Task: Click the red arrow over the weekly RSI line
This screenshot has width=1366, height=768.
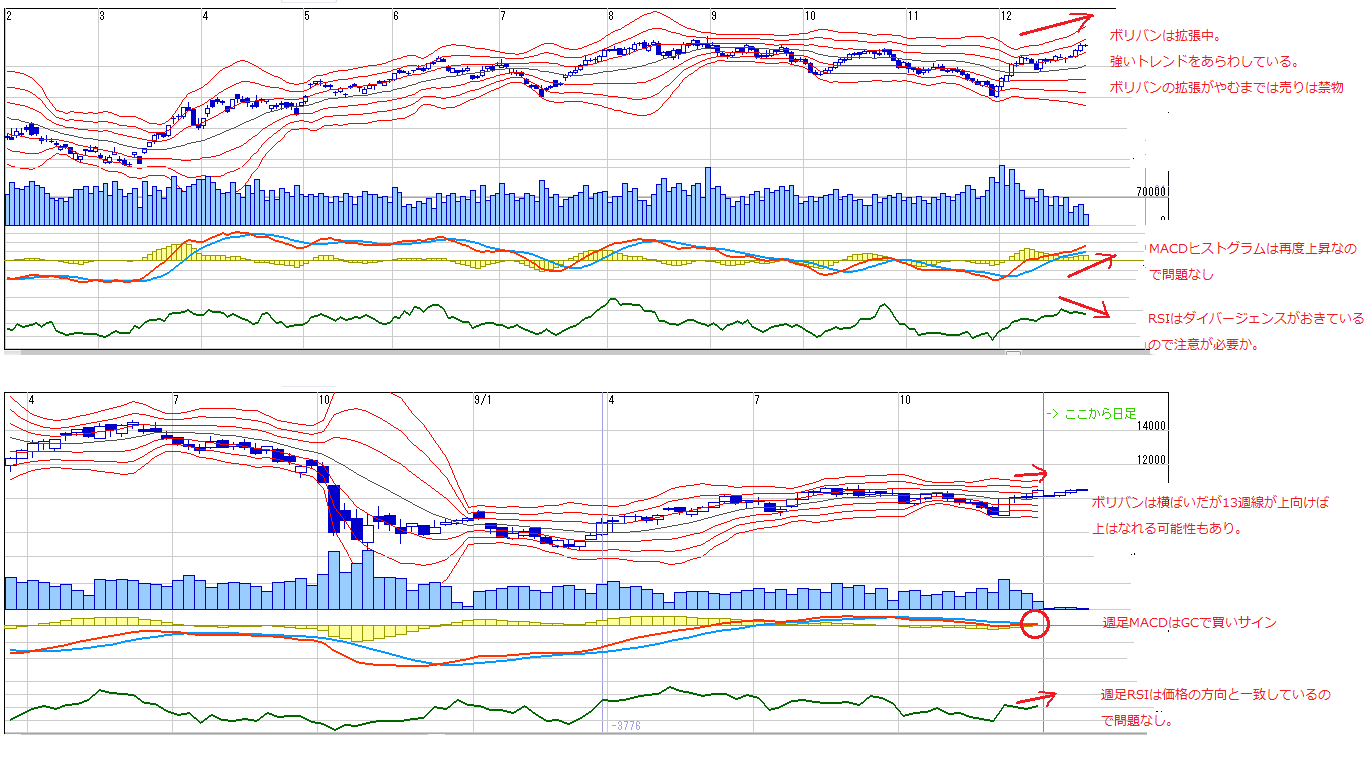Action: click(1036, 698)
